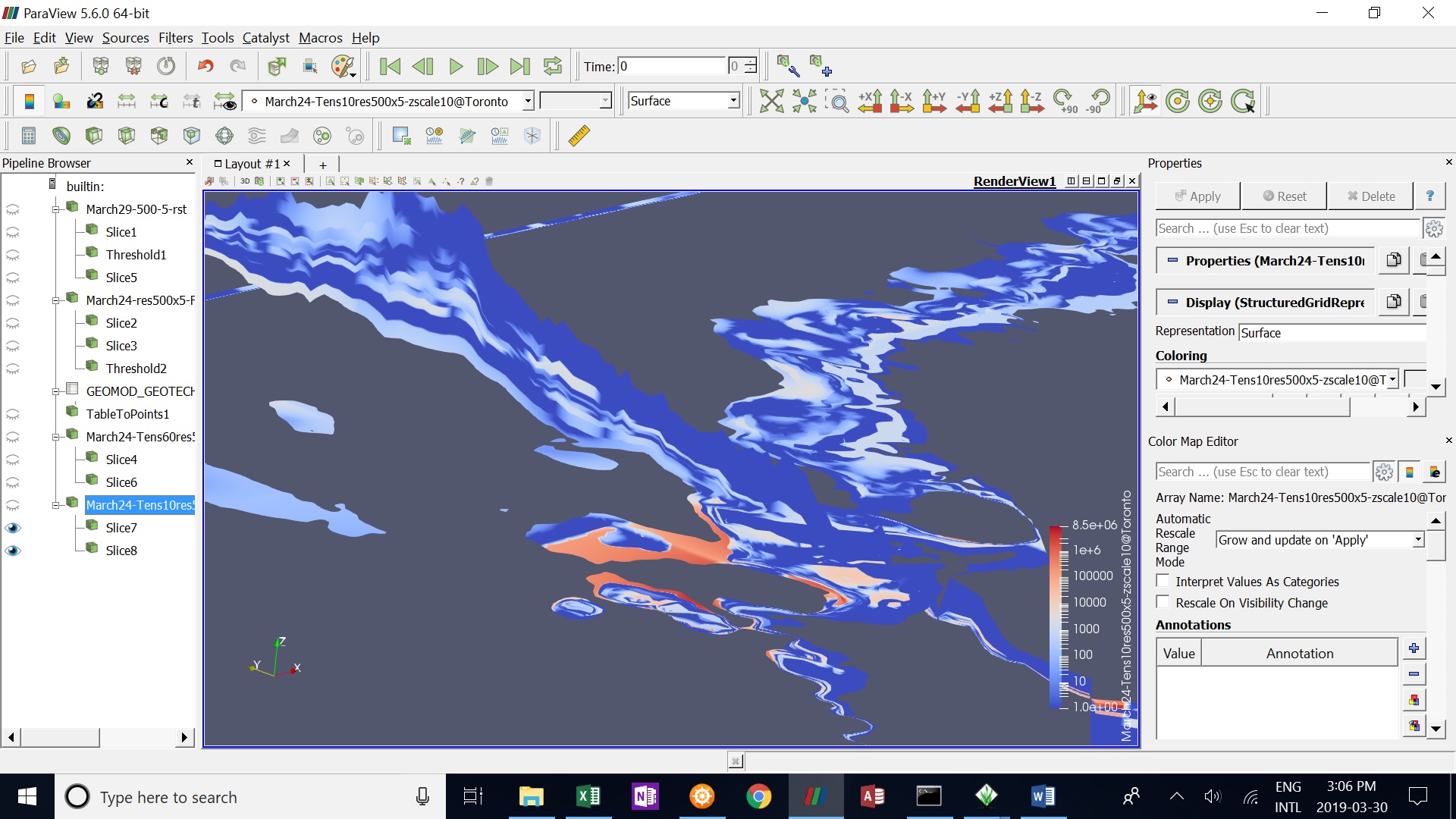Click the Time value field
Image resolution: width=1456 pixels, height=819 pixels.
click(672, 66)
